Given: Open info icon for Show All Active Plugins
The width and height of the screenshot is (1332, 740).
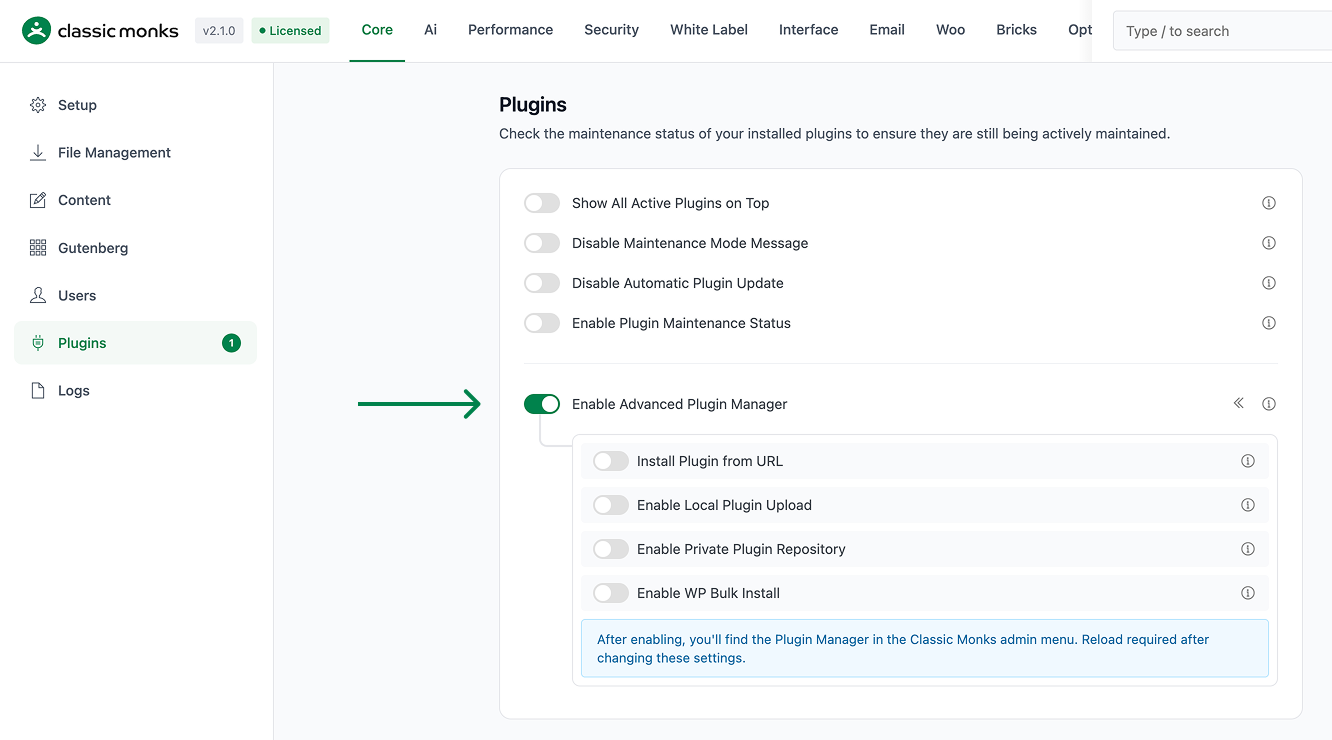Looking at the screenshot, I should click(1269, 203).
